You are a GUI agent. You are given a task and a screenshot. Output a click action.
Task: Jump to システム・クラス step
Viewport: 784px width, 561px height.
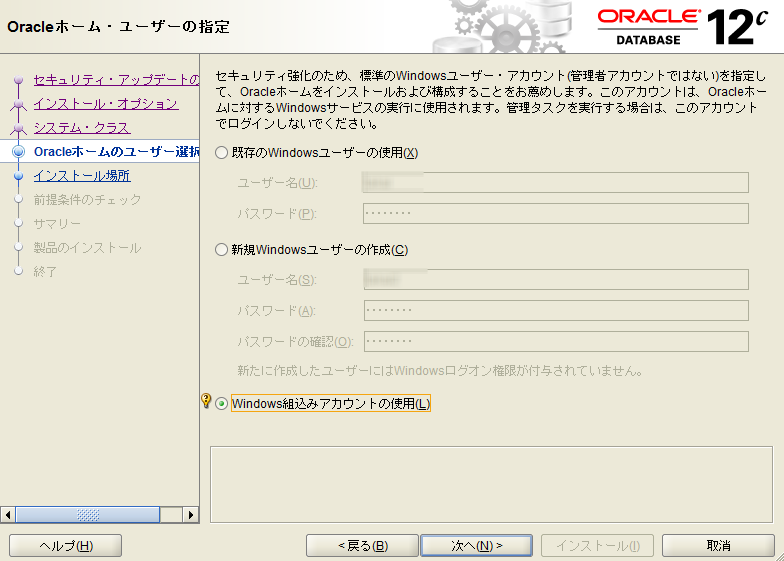[82, 128]
